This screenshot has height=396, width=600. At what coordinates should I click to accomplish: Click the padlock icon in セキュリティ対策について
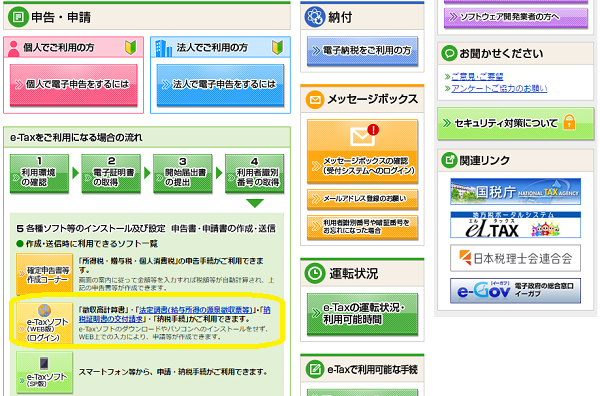pos(569,122)
